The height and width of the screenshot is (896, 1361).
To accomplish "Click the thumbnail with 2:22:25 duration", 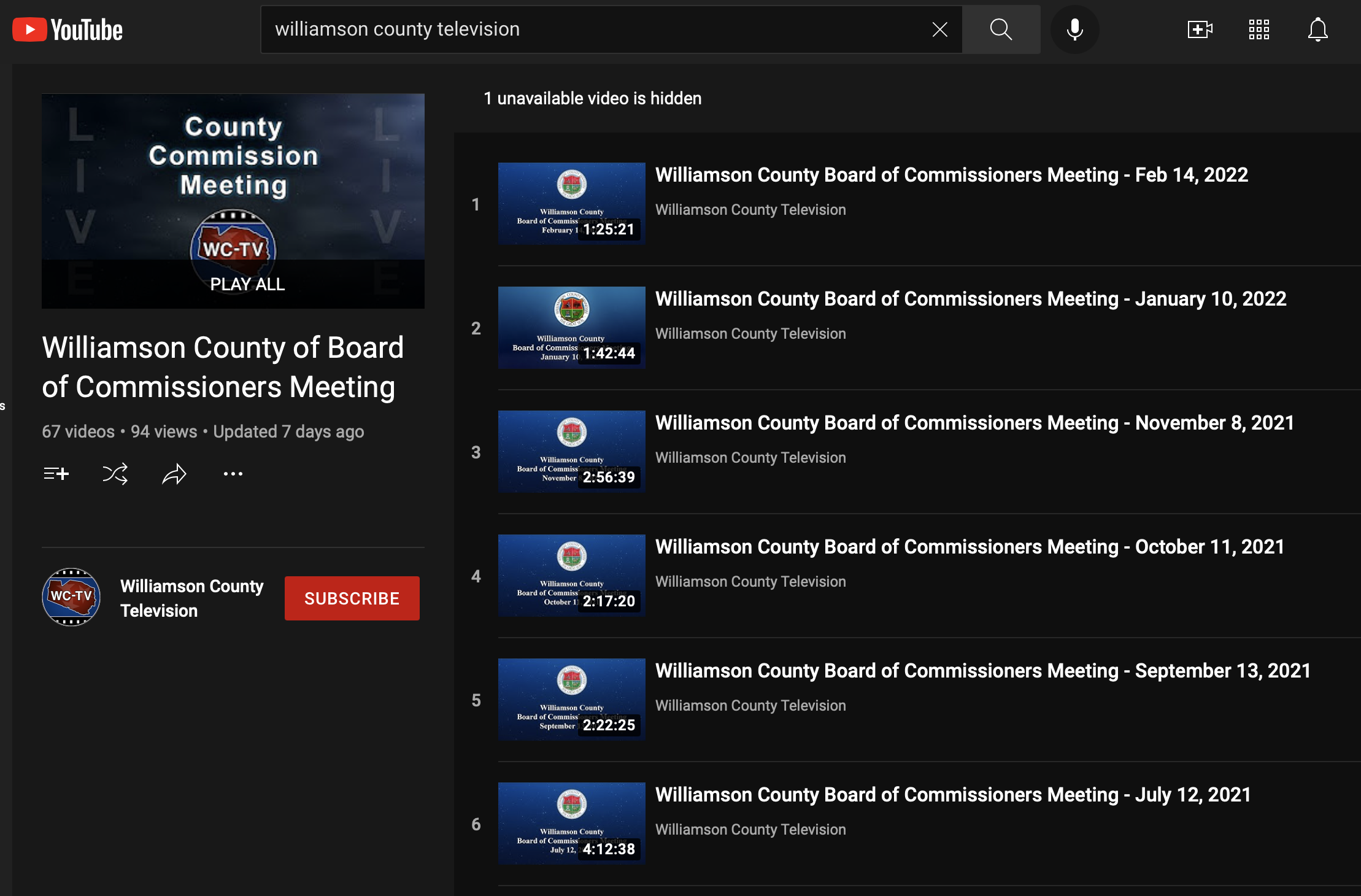I will (x=571, y=700).
